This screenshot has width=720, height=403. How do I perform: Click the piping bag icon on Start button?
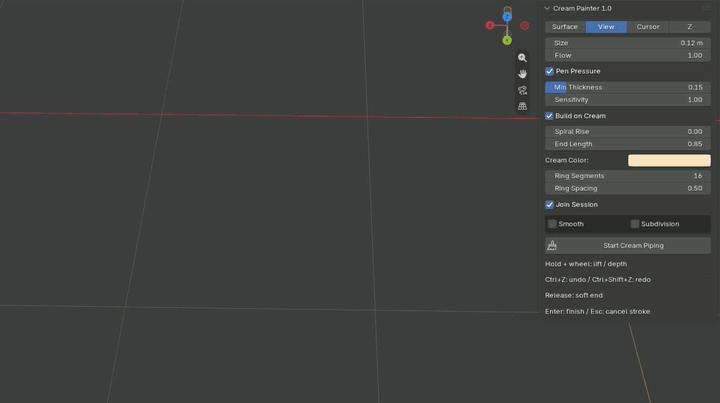coord(552,246)
